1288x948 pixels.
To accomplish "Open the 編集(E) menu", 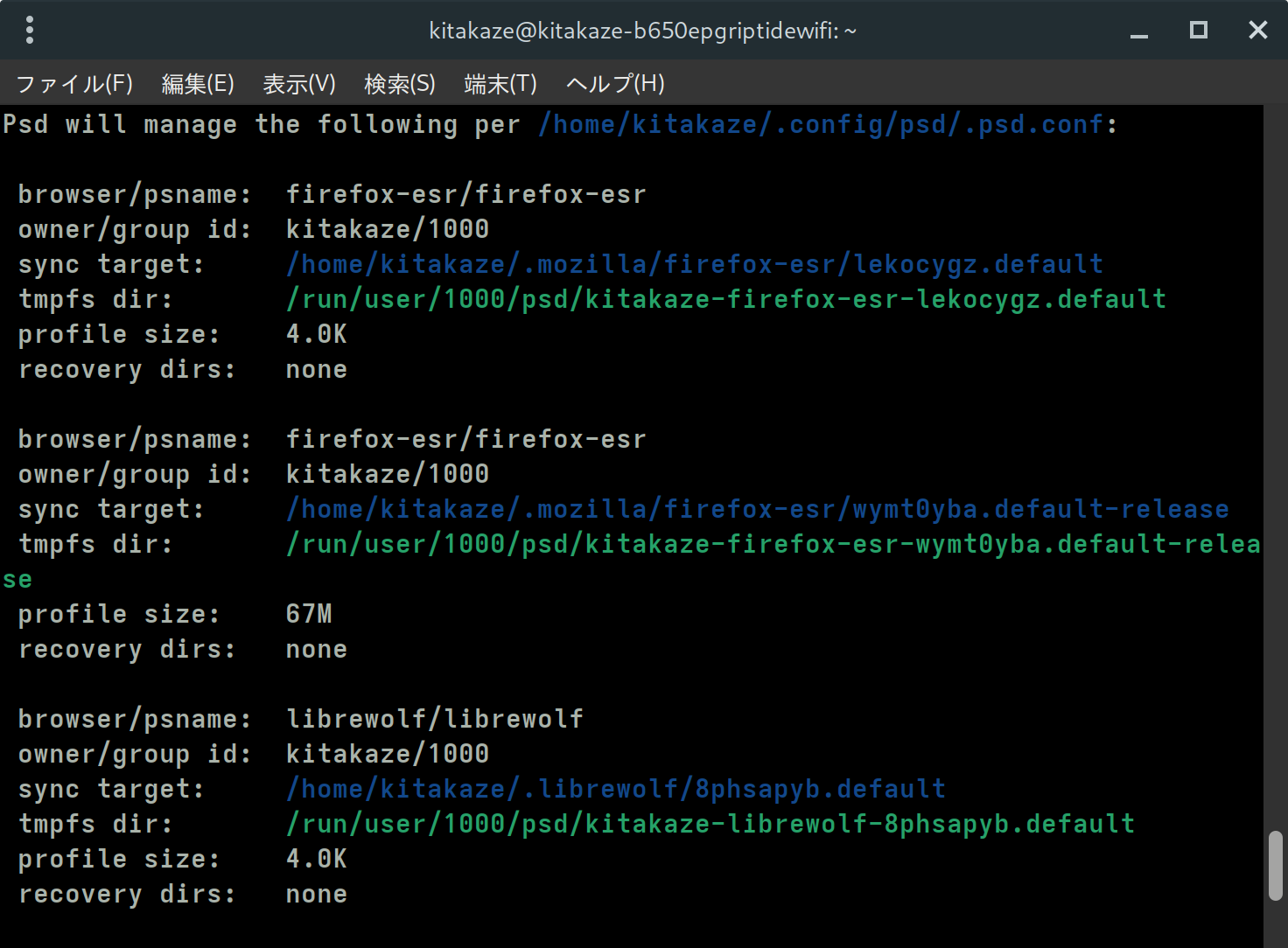I will click(198, 83).
